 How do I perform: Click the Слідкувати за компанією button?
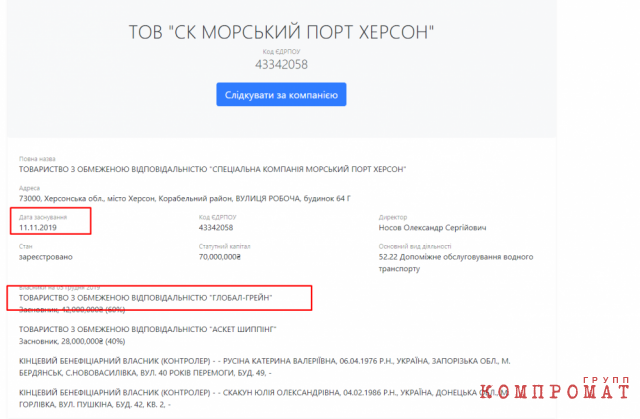coord(281,95)
